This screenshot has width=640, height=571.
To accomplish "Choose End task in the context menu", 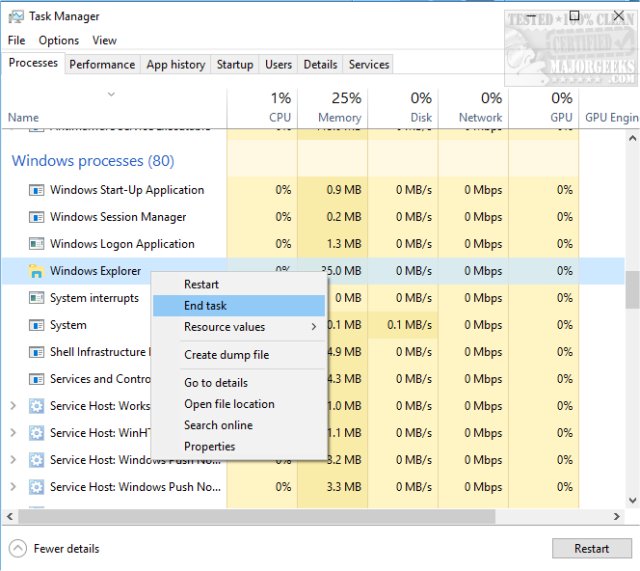I will (x=239, y=306).
